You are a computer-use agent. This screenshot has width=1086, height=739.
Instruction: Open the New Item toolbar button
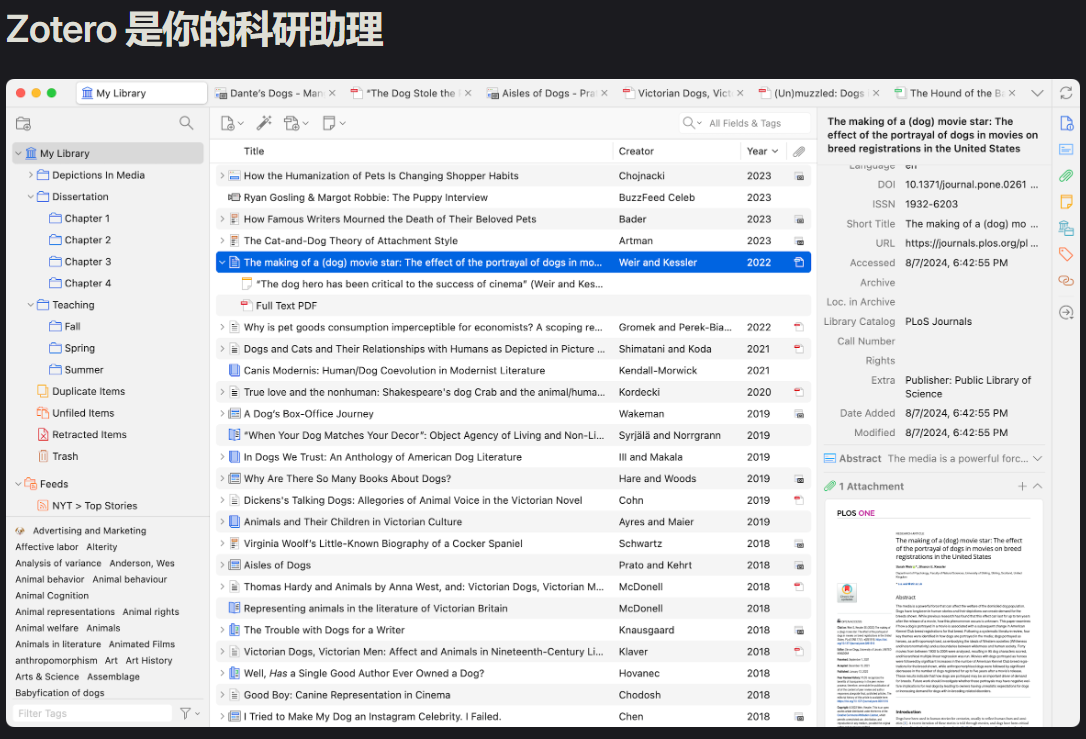click(x=232, y=123)
